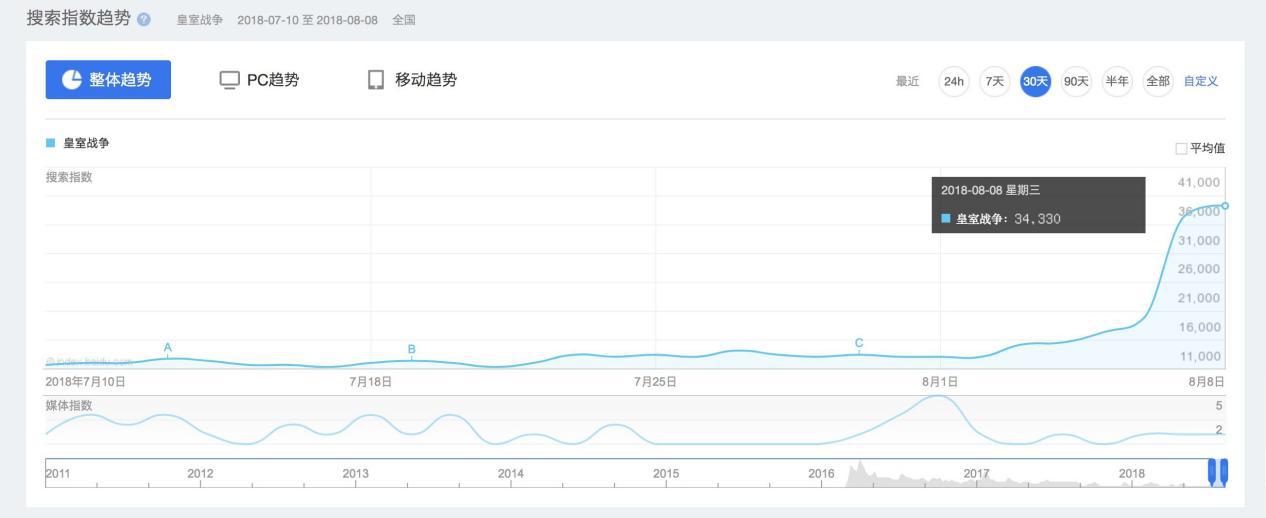Click the help question mark icon beside 搜索指数趋势

[x=145, y=20]
